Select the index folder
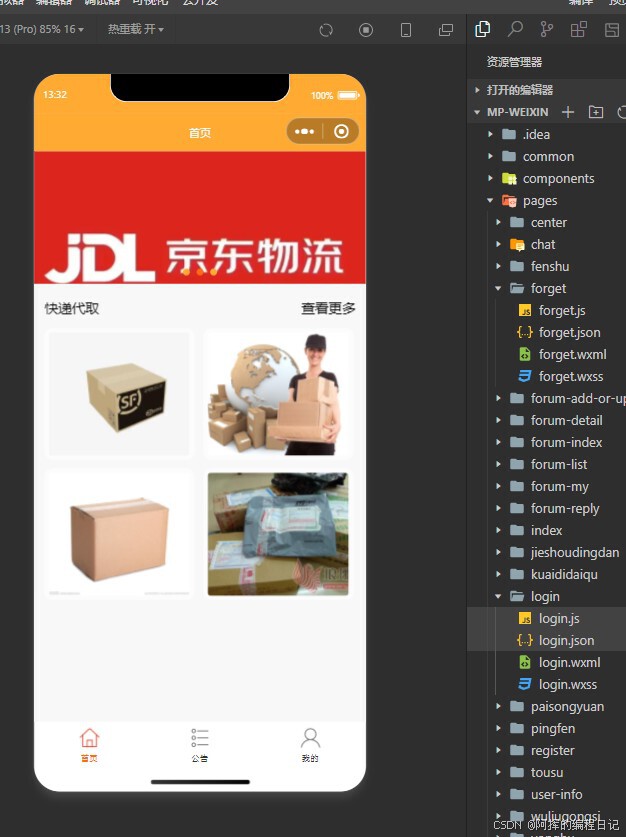Screen dimensions: 626x837 point(546,531)
